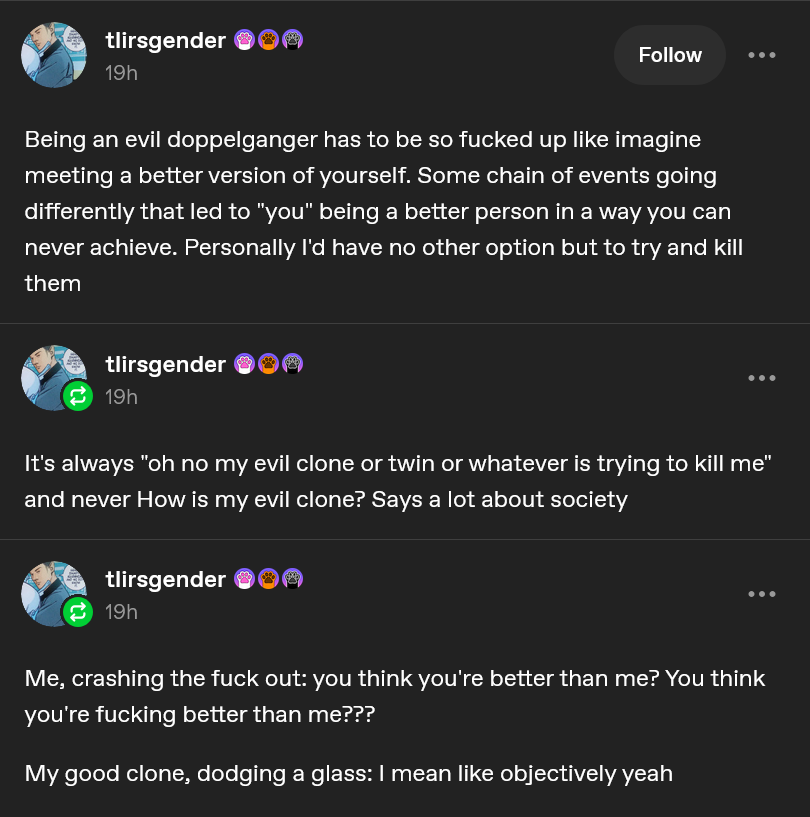Click the black paw badge in third post
The height and width of the screenshot is (817, 810).
pyautogui.click(x=292, y=579)
